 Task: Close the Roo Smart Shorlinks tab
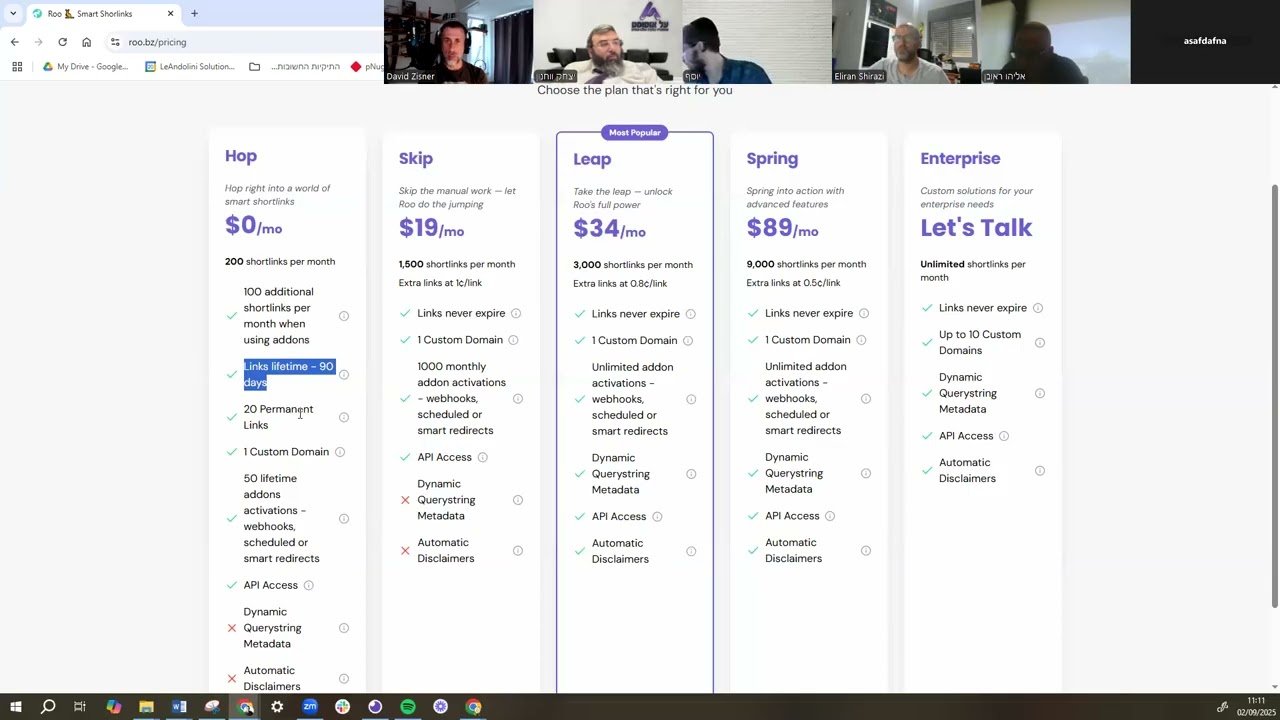170,14
